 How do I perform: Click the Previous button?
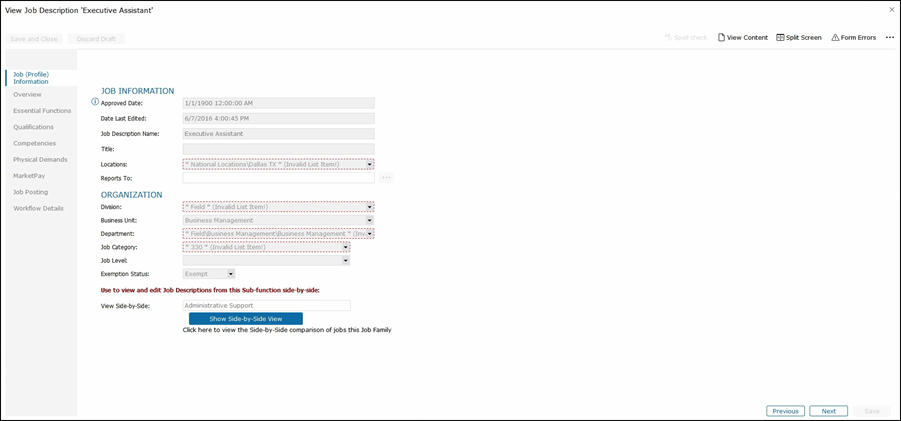(x=785, y=411)
